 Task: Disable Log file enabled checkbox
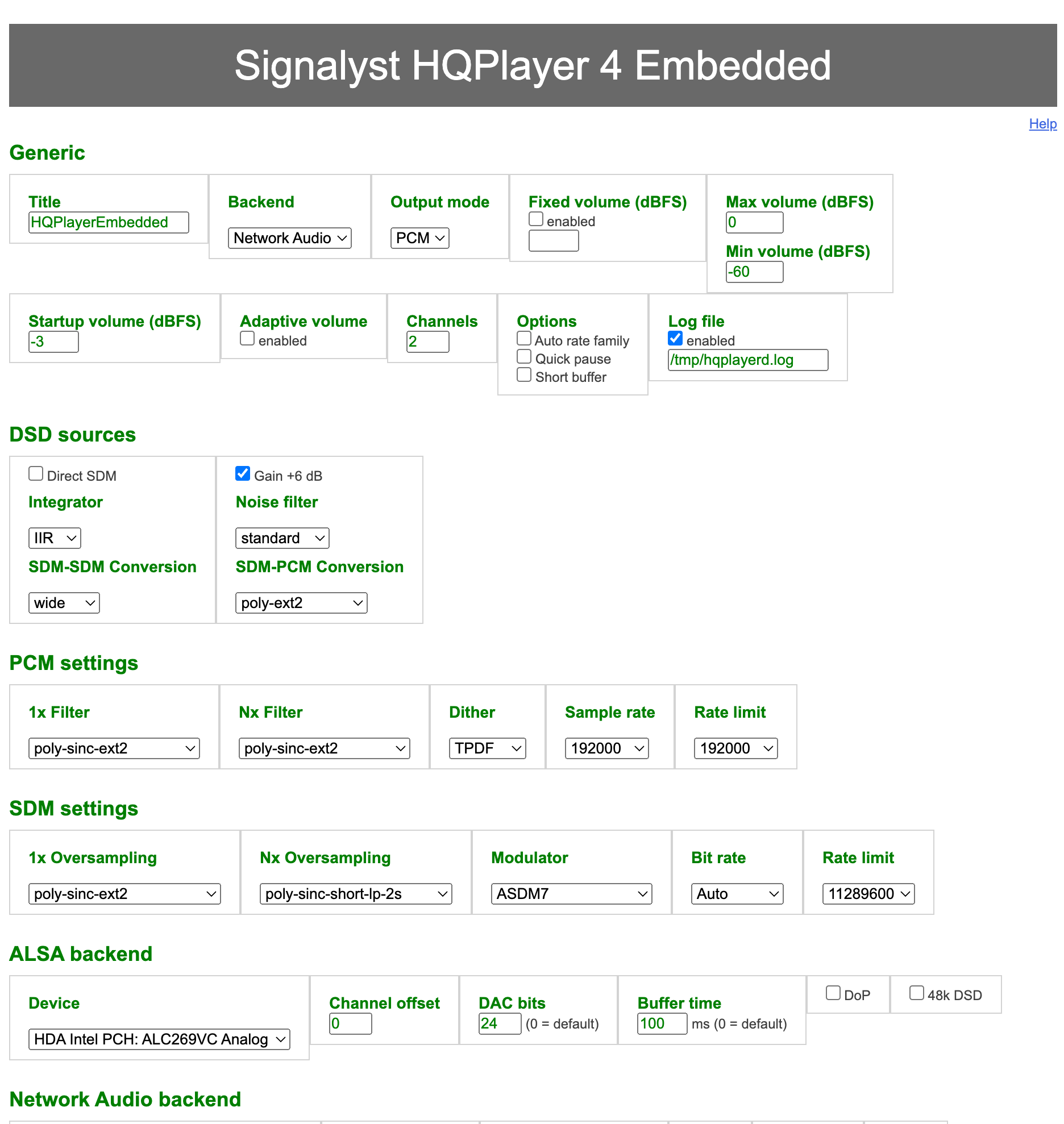(675, 339)
